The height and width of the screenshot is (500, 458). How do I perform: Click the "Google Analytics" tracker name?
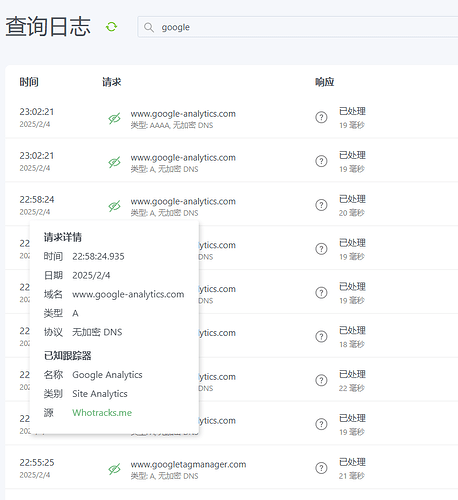[x=107, y=375]
